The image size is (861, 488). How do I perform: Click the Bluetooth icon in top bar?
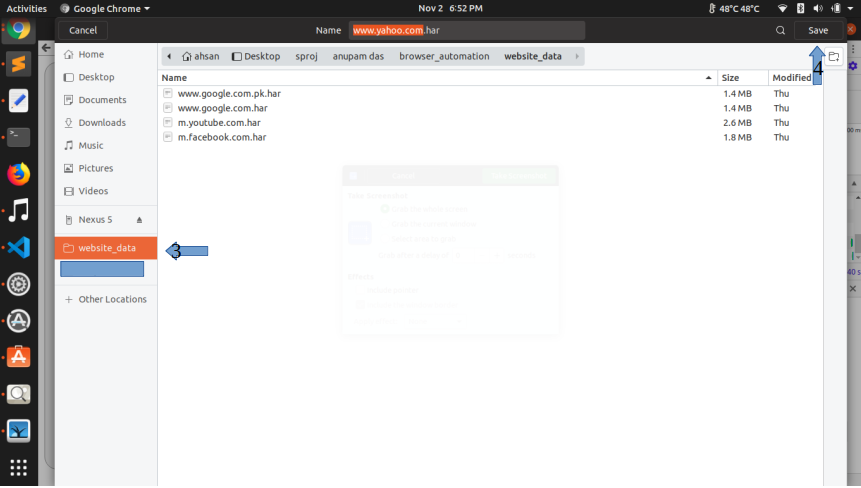tap(801, 8)
